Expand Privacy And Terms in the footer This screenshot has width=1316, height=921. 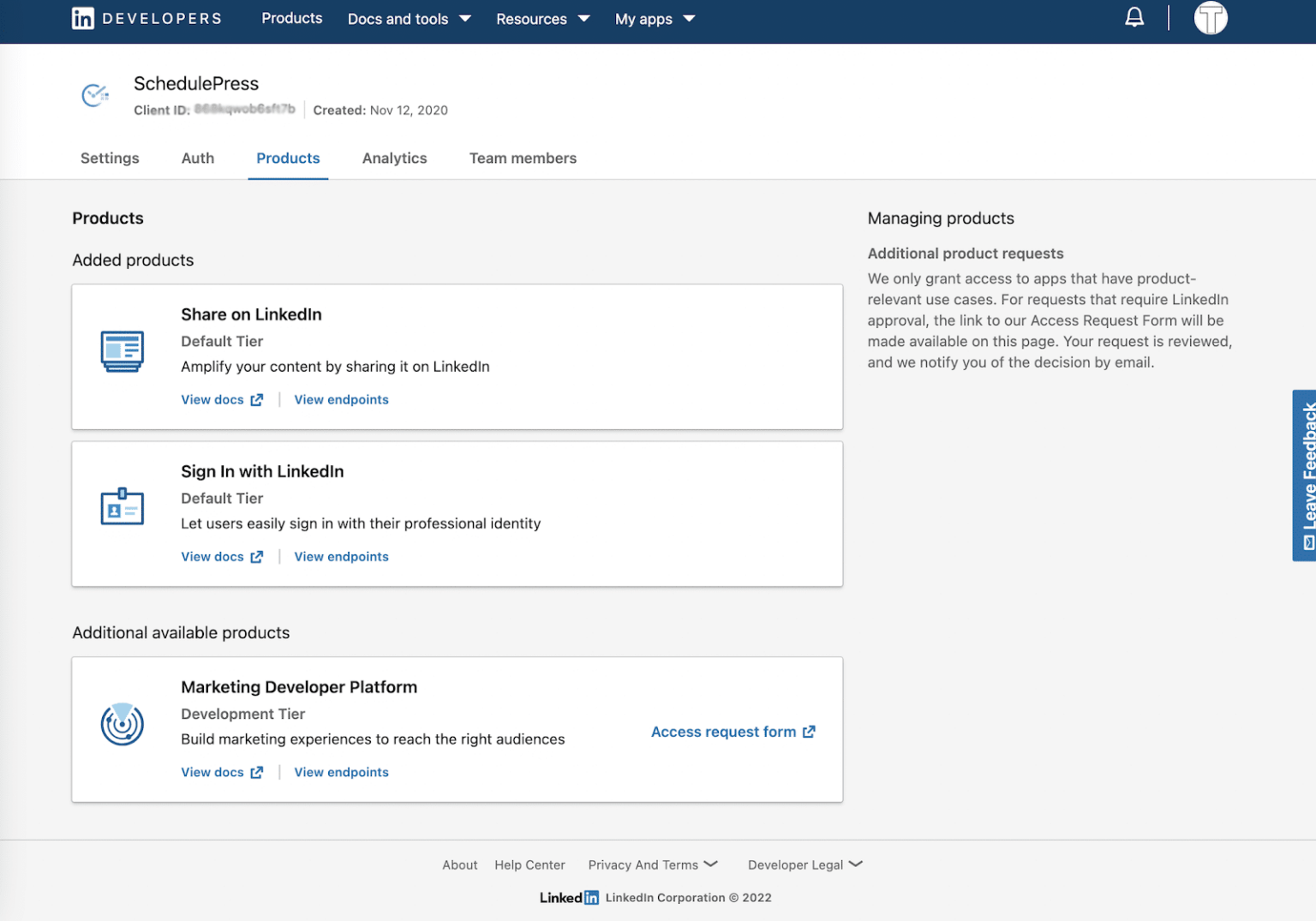point(652,864)
